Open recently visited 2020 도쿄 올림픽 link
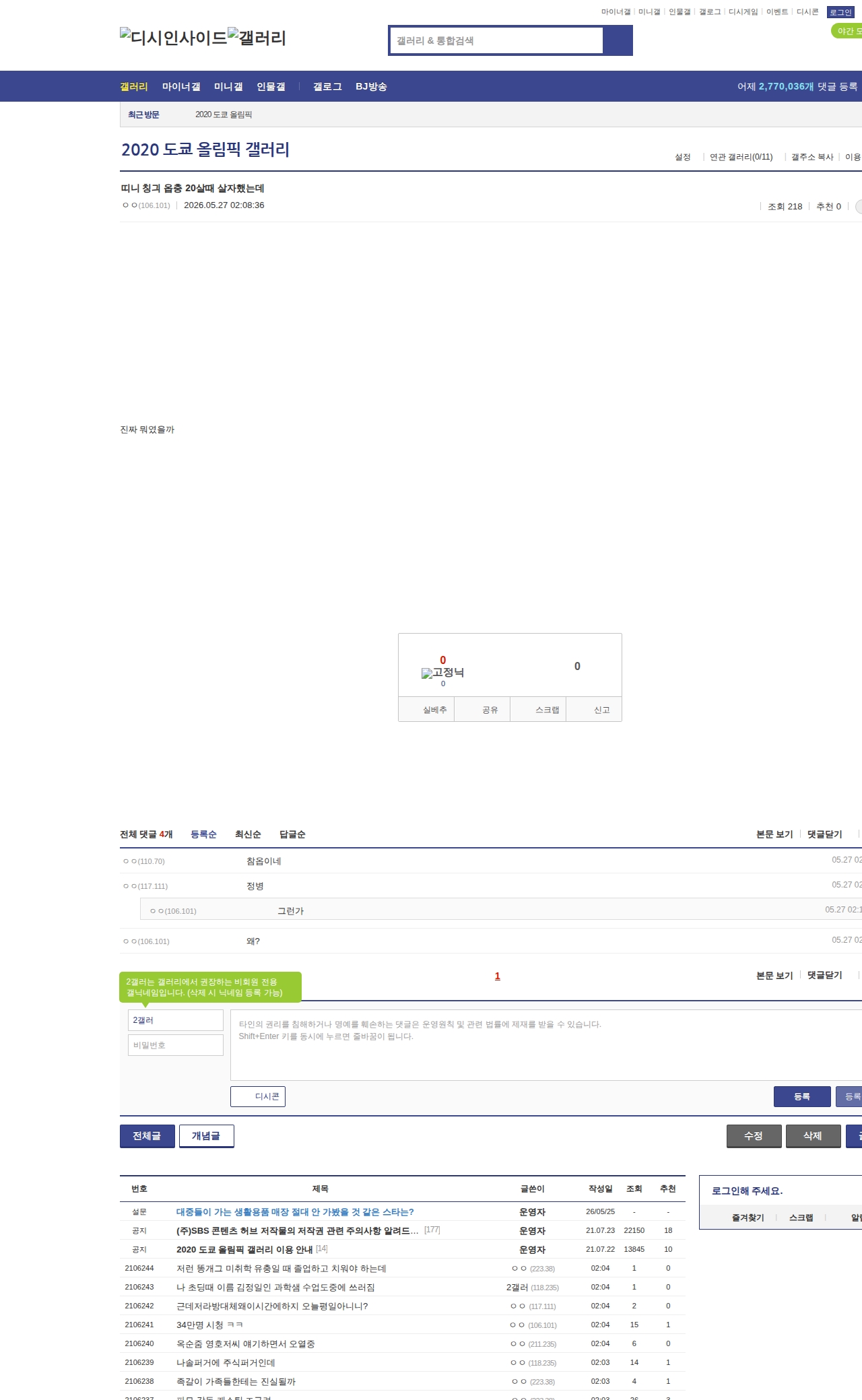The image size is (862, 1400). pos(224,114)
